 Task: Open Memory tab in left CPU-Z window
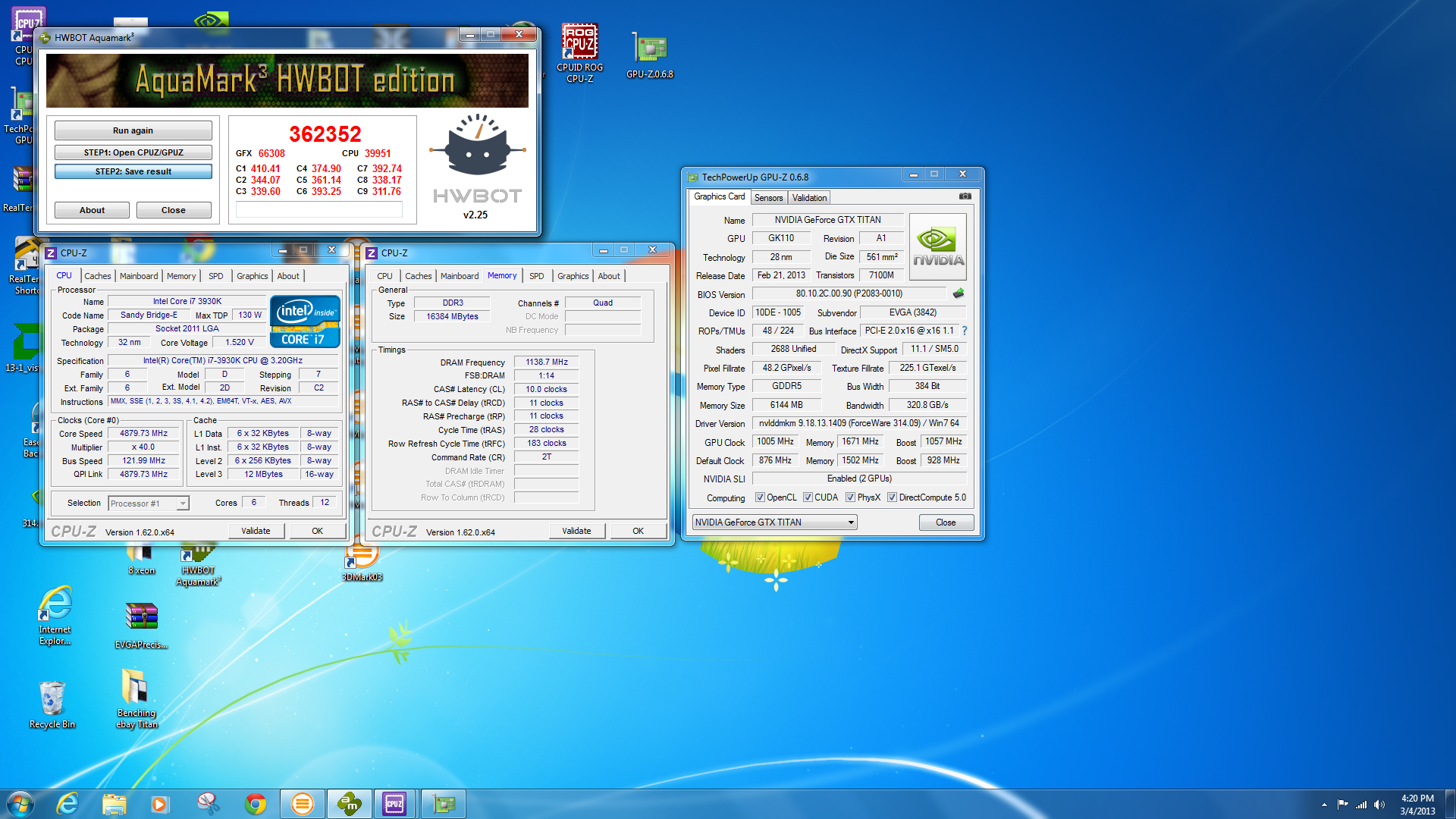click(180, 276)
